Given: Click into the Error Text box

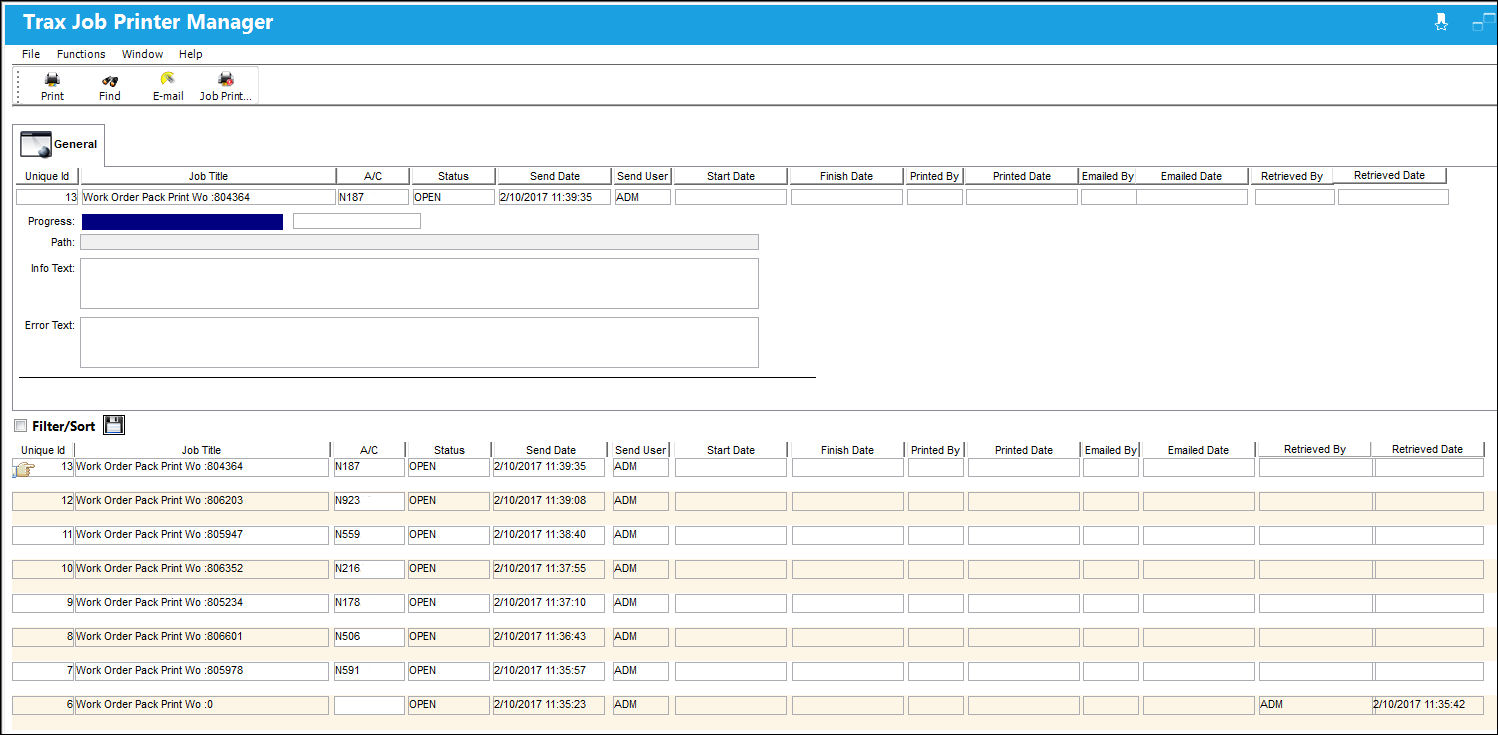Looking at the screenshot, I should 419,342.
